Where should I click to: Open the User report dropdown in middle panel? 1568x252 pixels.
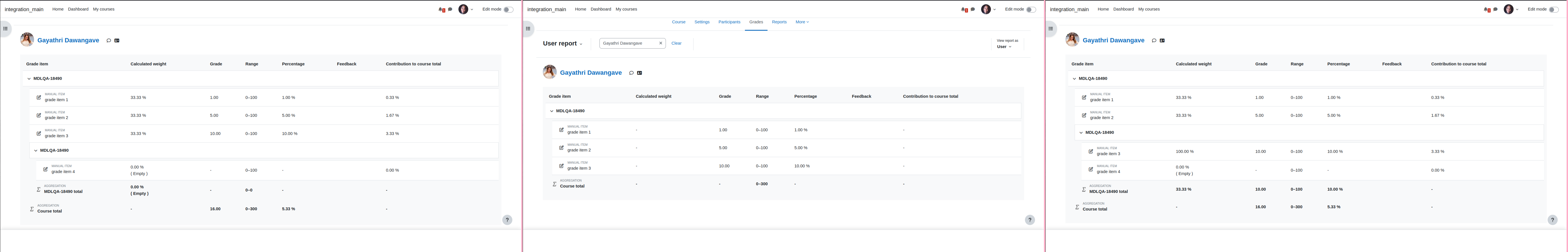pyautogui.click(x=562, y=44)
